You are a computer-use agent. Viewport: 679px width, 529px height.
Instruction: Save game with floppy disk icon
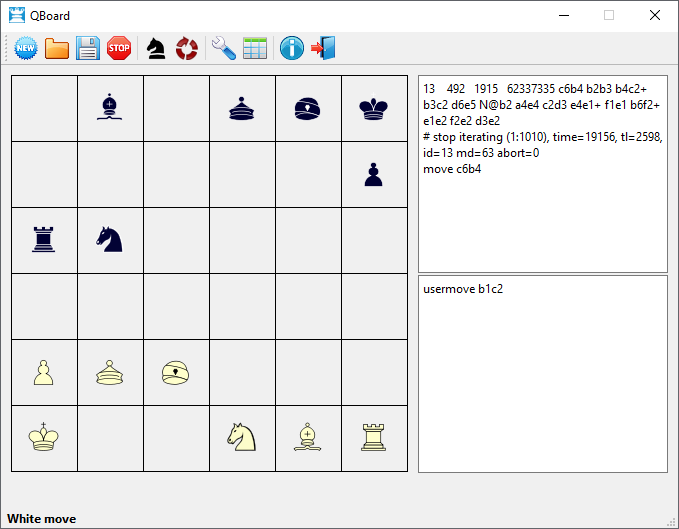[88, 48]
